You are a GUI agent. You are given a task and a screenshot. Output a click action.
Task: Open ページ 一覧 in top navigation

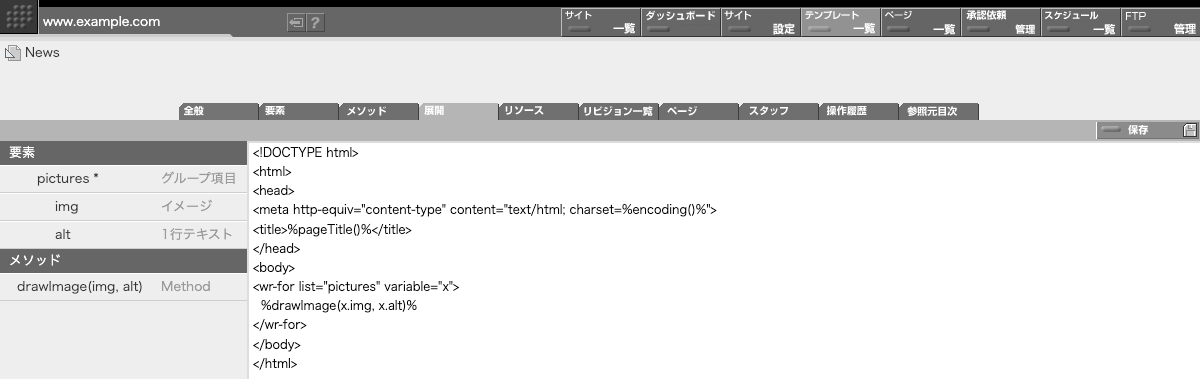point(920,22)
